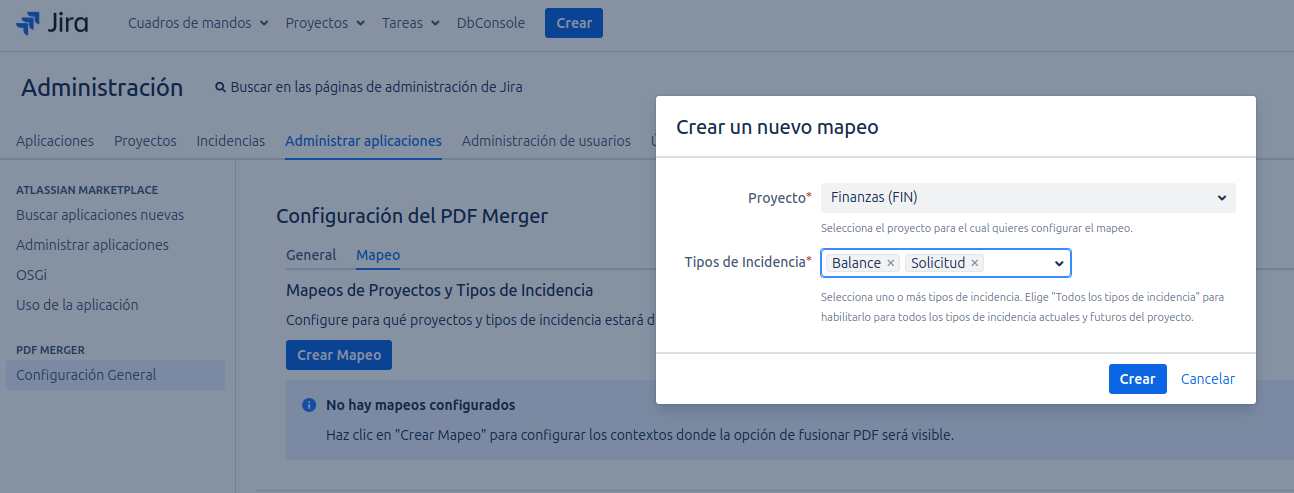This screenshot has width=1294, height=493.
Task: Click the top Crear button in navbar
Action: click(574, 23)
